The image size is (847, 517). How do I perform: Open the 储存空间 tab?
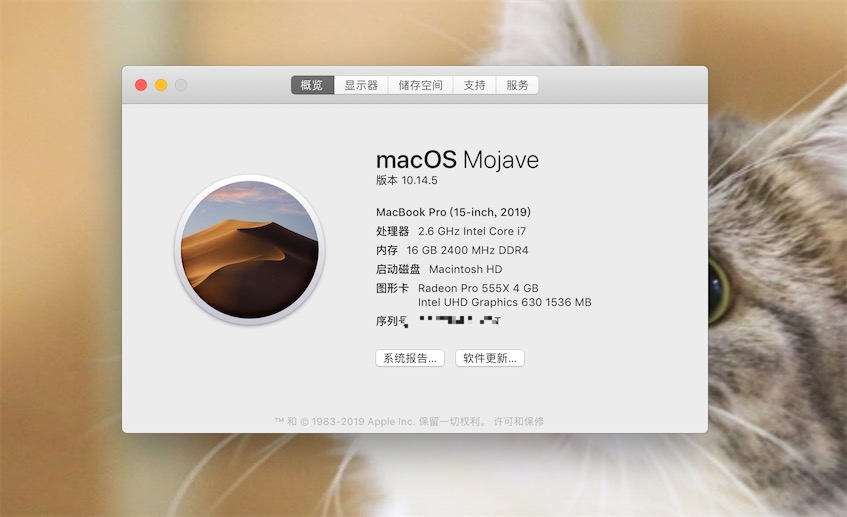(x=420, y=85)
